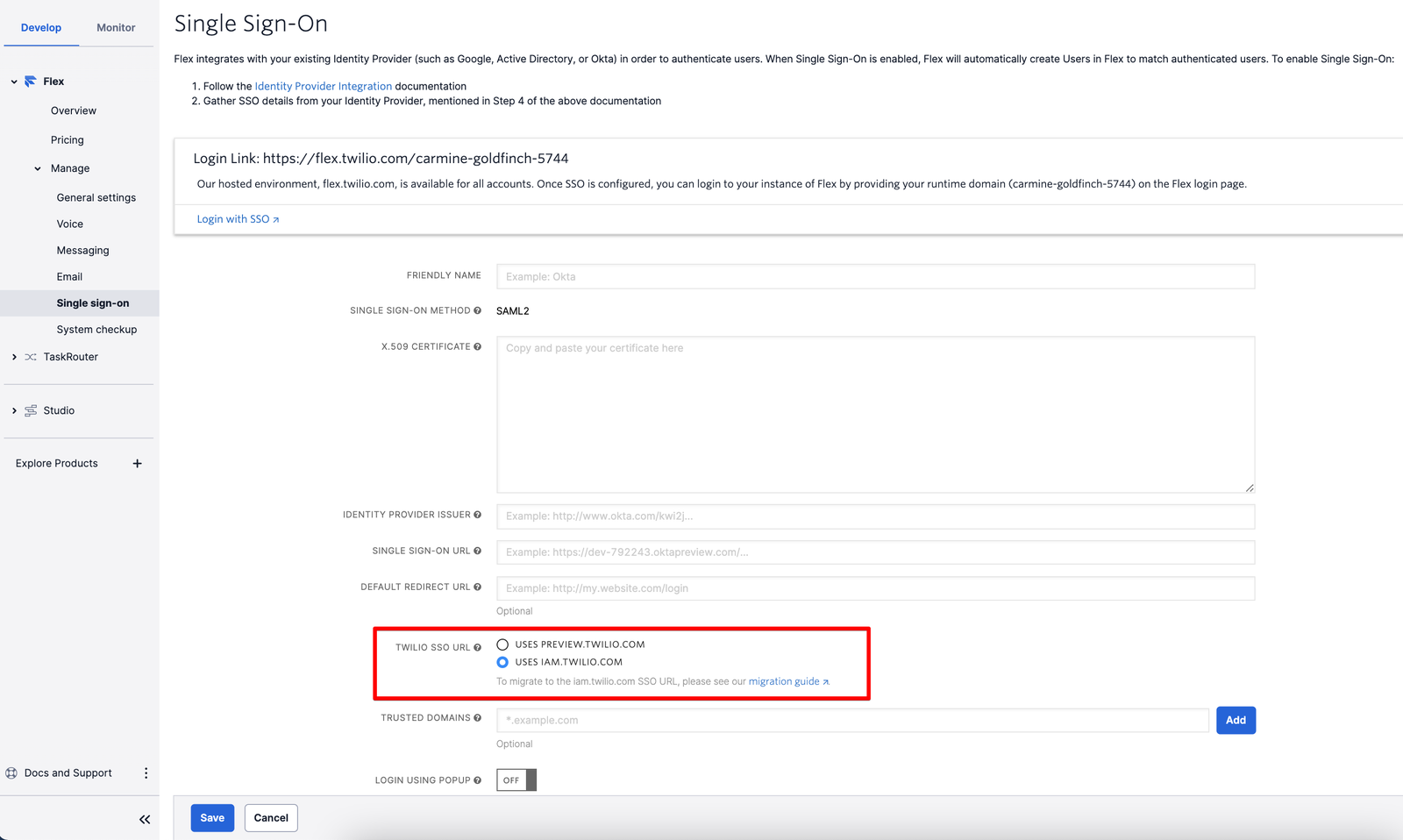Expand the Studio section in the sidebar
This screenshot has height=840, width=1403.
click(13, 410)
